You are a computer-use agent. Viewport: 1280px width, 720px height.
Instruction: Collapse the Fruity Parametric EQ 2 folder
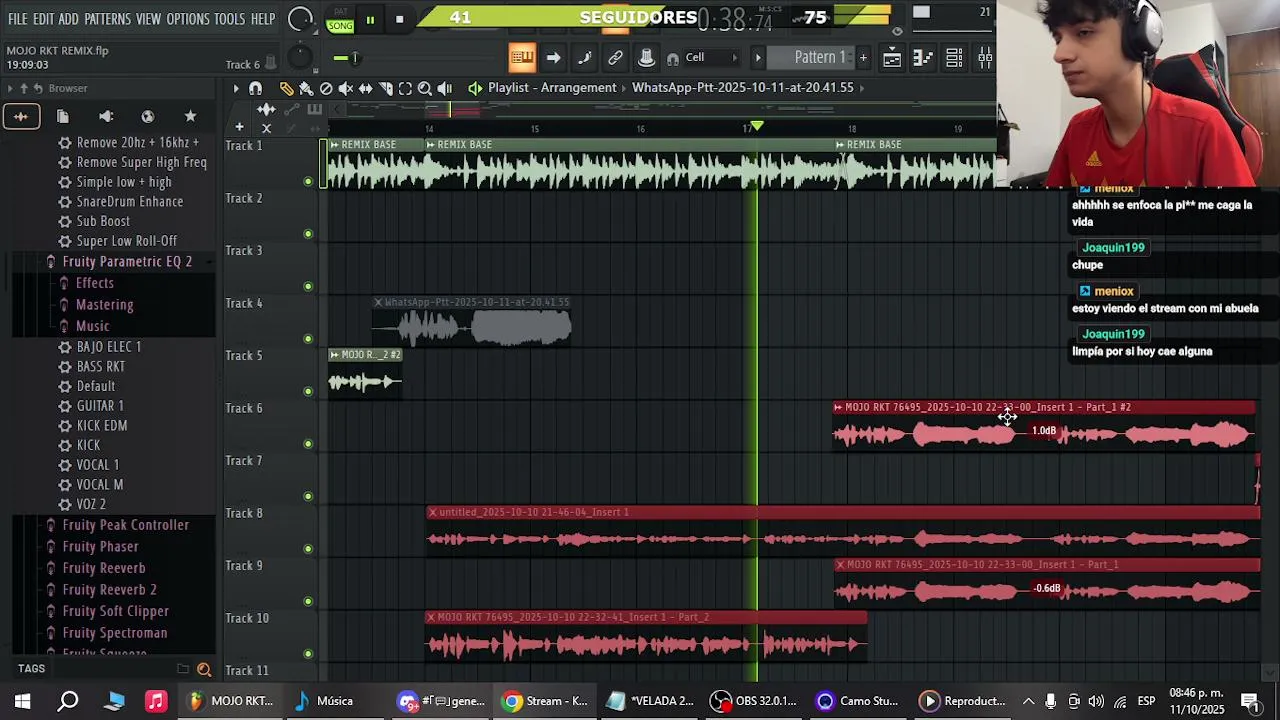tap(126, 262)
